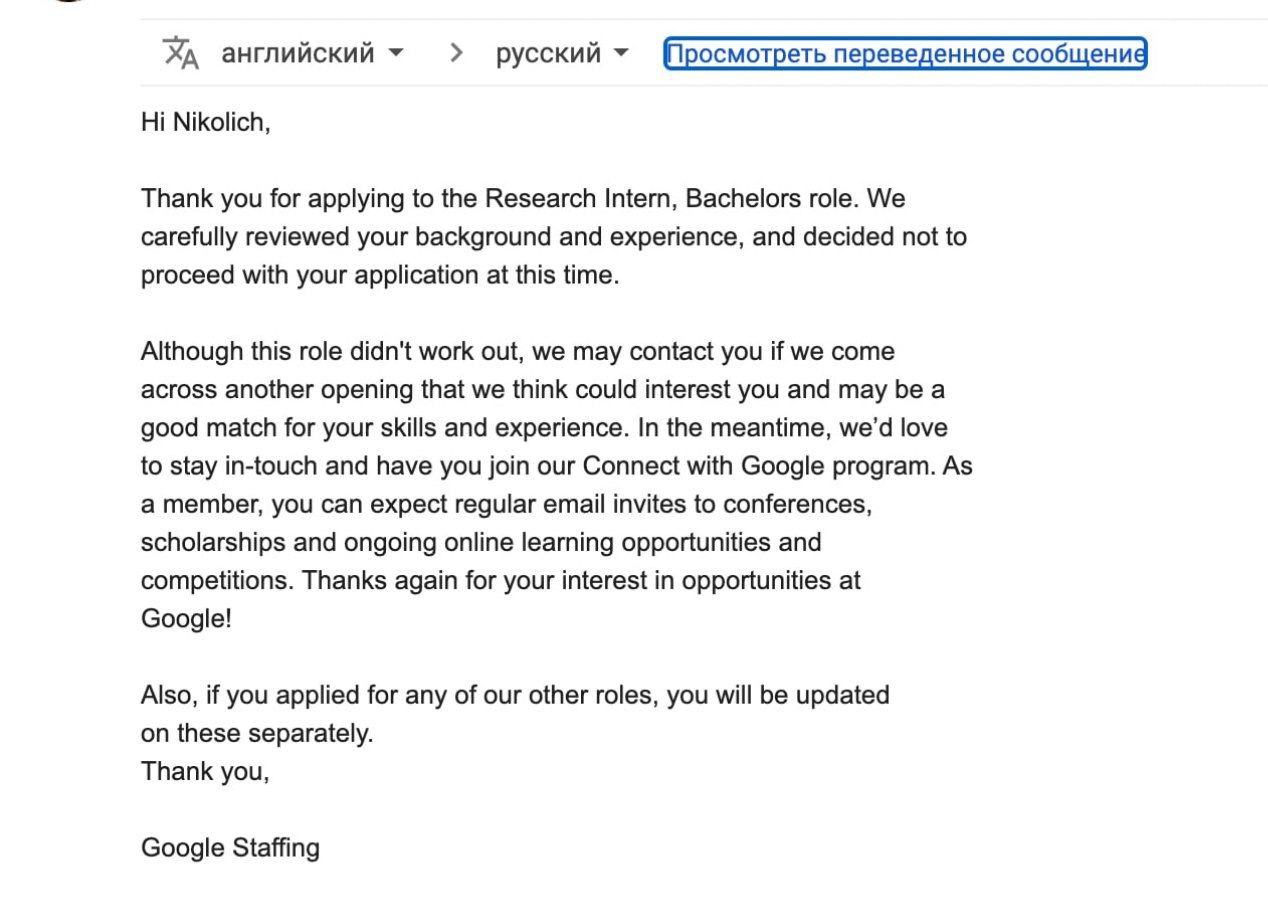
Task: Click the sentence starting Although this role
Action: (518, 351)
